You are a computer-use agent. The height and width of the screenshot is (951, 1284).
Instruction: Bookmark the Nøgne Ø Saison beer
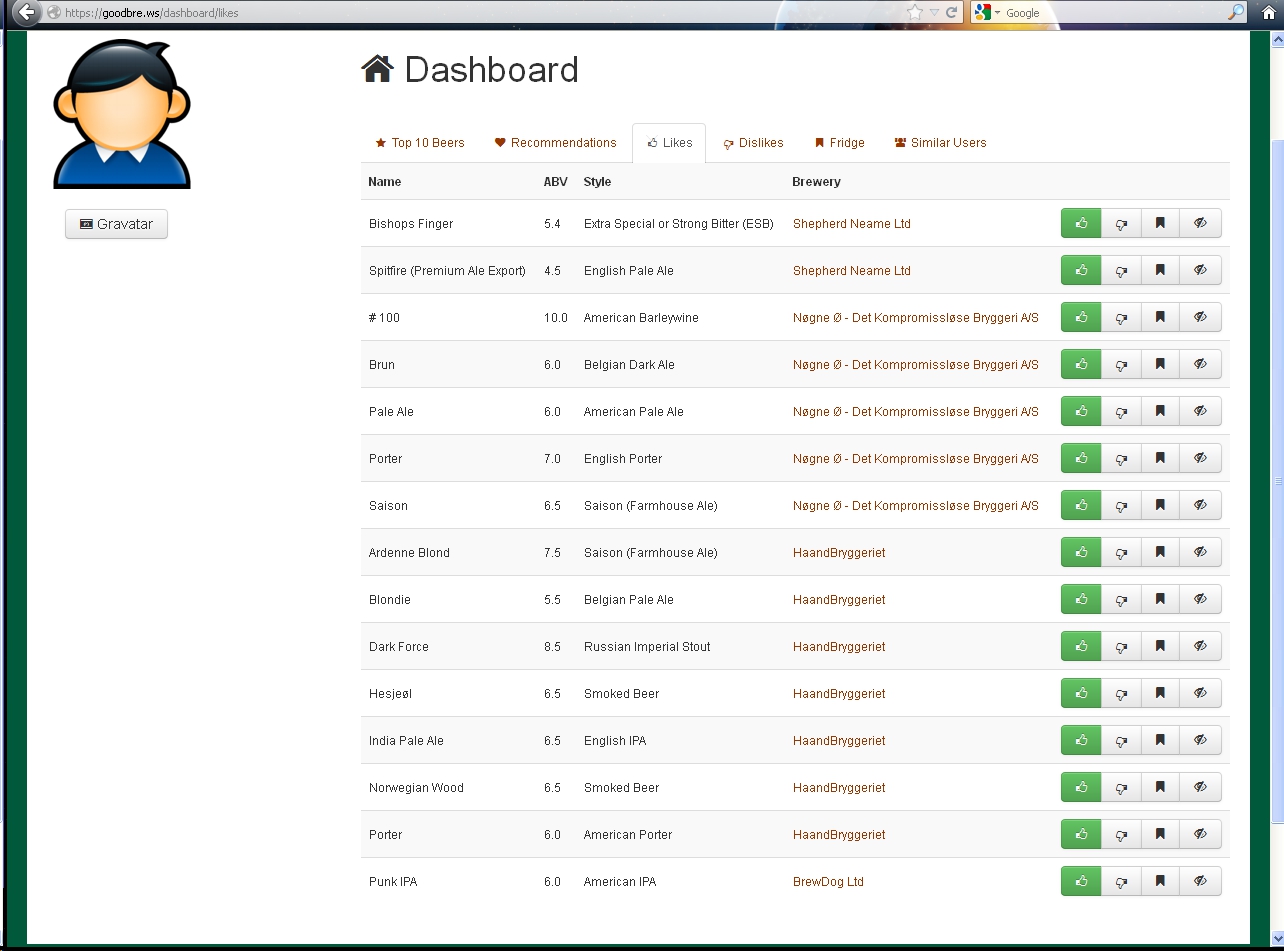pos(1160,506)
